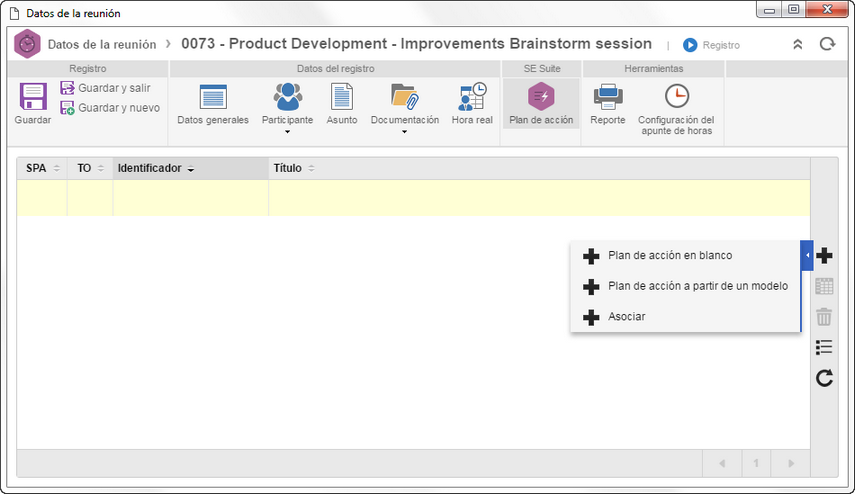Open the Asunto section
The height and width of the screenshot is (494, 855).
point(342,105)
